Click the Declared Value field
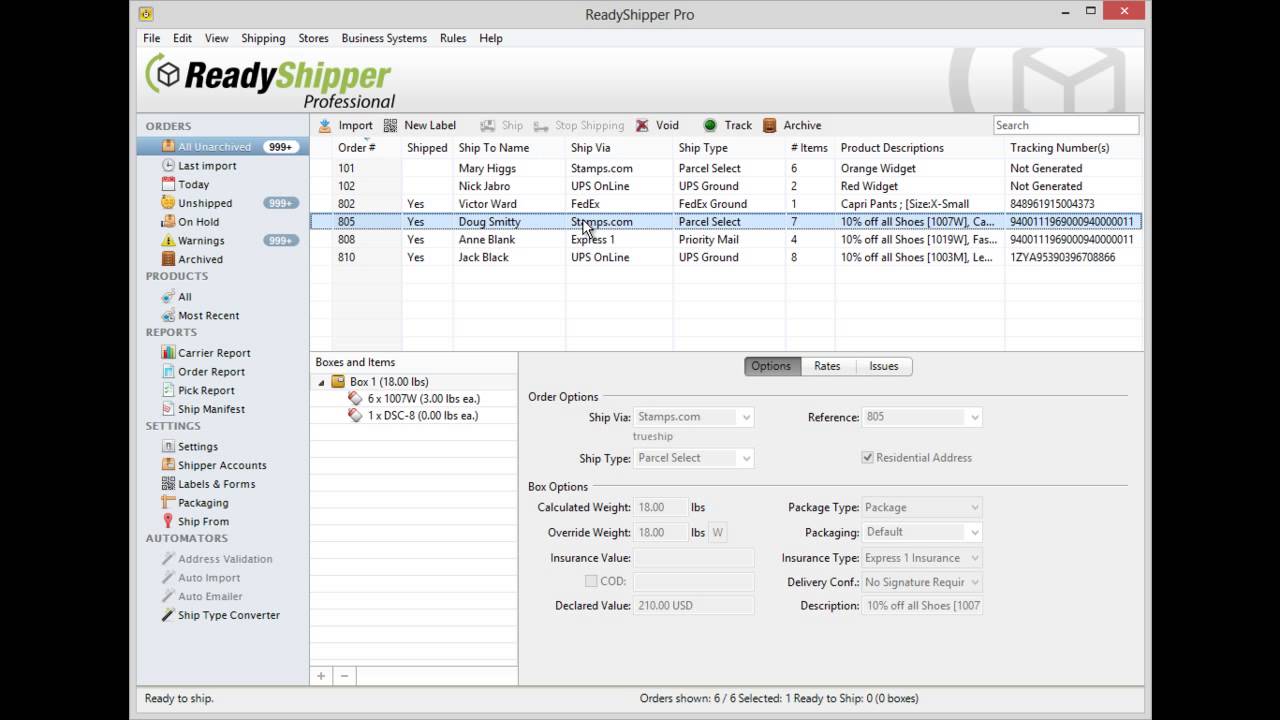 tap(694, 606)
